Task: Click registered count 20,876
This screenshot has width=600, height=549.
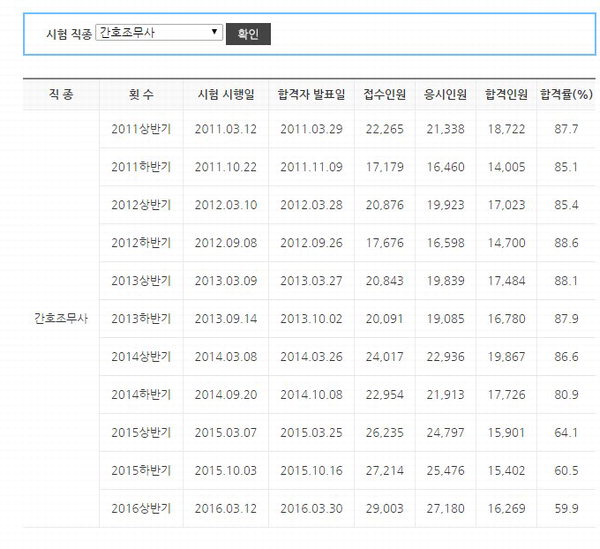Action: (385, 205)
